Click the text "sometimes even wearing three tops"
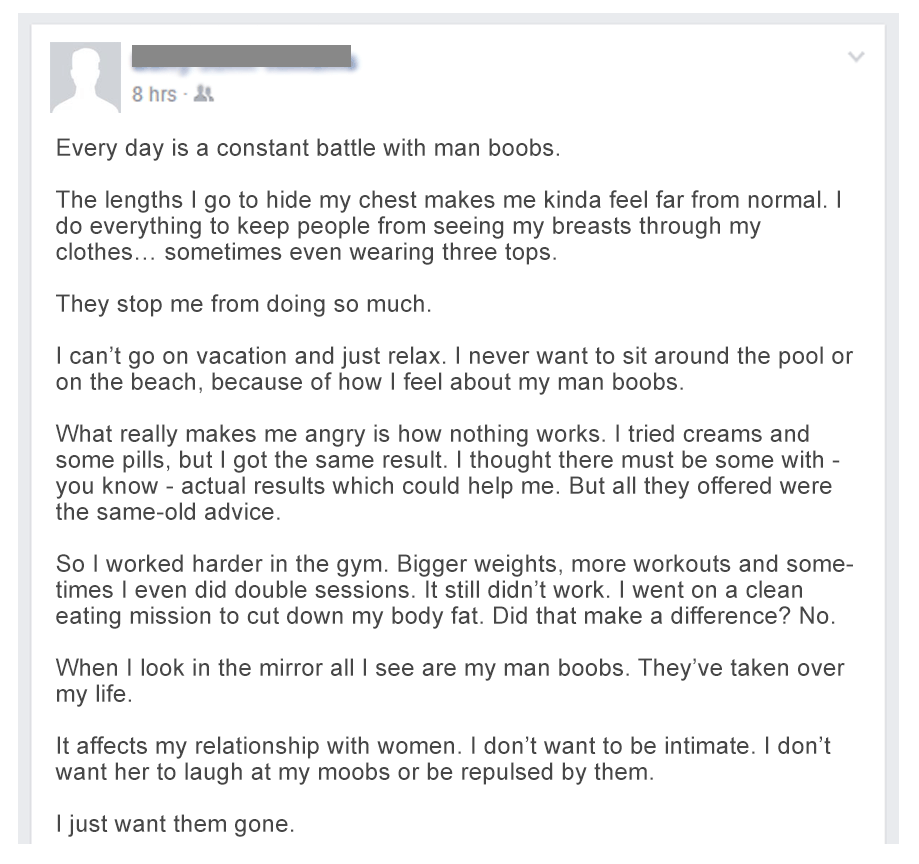The height and width of the screenshot is (864, 919). tap(358, 252)
